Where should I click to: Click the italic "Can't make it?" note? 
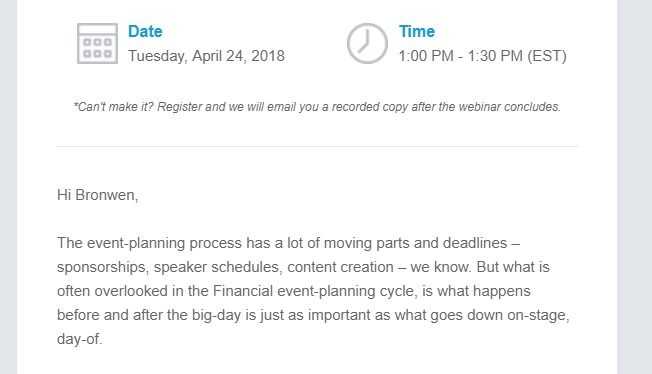(x=317, y=107)
